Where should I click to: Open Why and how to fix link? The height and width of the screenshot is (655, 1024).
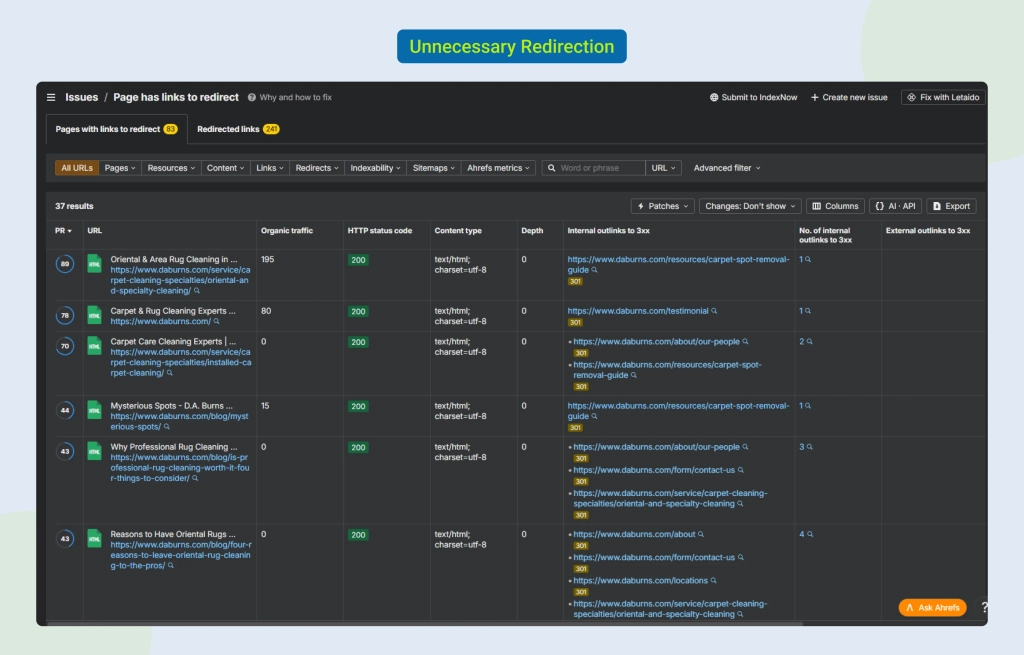coord(295,97)
